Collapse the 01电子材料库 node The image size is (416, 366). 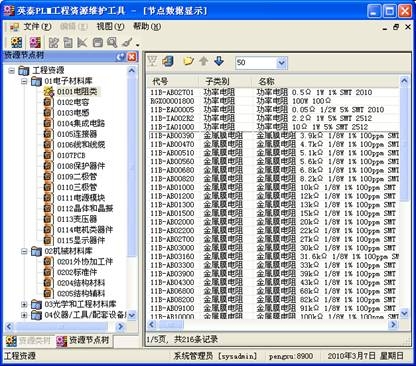[x=24, y=81]
